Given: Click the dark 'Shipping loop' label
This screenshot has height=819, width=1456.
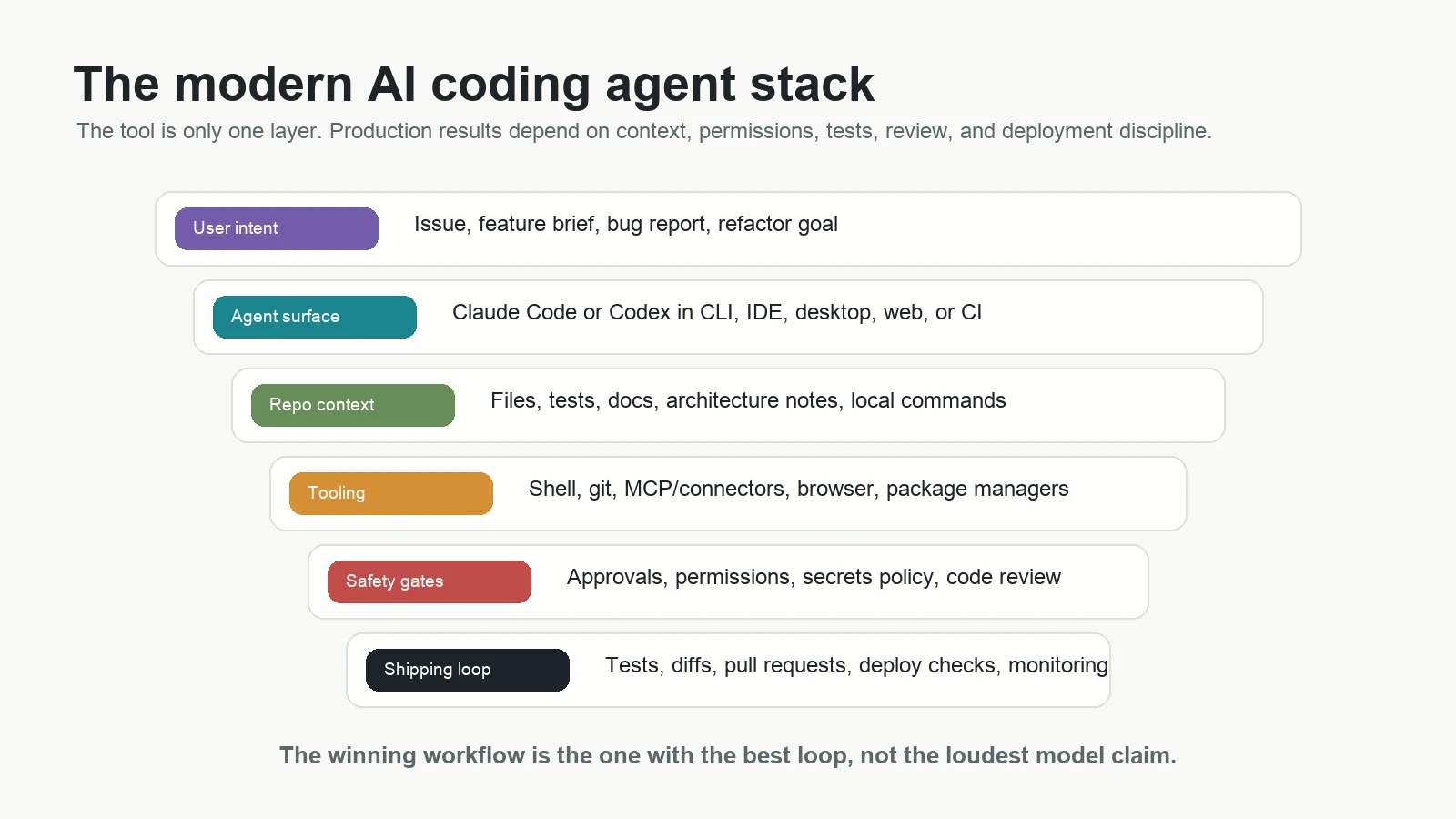Looking at the screenshot, I should [468, 670].
